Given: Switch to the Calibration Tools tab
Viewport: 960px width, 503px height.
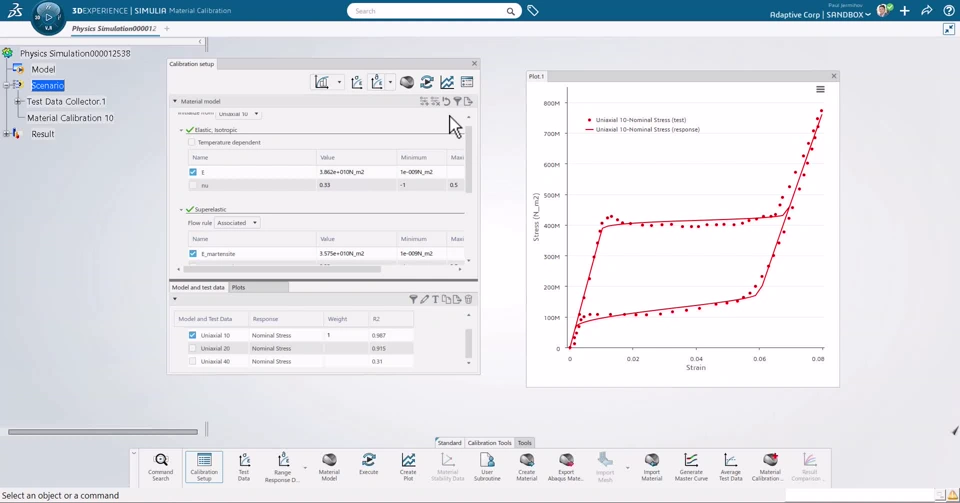Looking at the screenshot, I should (489, 442).
